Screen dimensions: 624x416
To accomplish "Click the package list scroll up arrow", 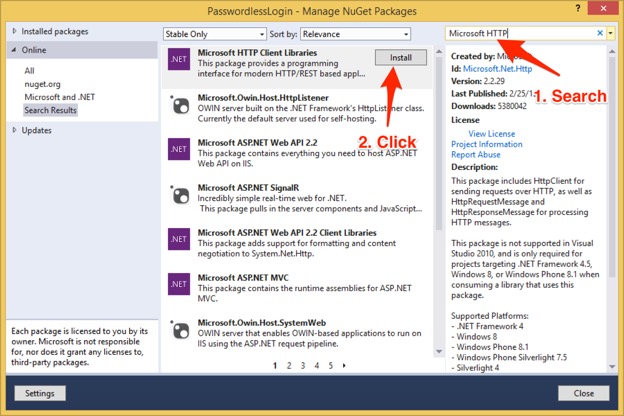I will coord(439,51).
